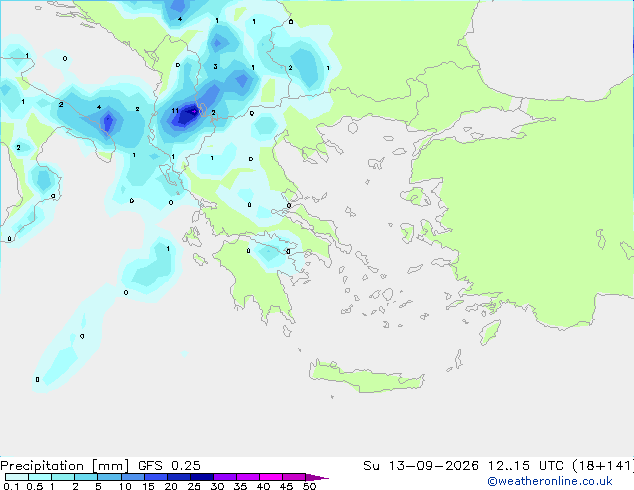Click the GFS 0.25 model label
The height and width of the screenshot is (490, 634).
(169, 466)
